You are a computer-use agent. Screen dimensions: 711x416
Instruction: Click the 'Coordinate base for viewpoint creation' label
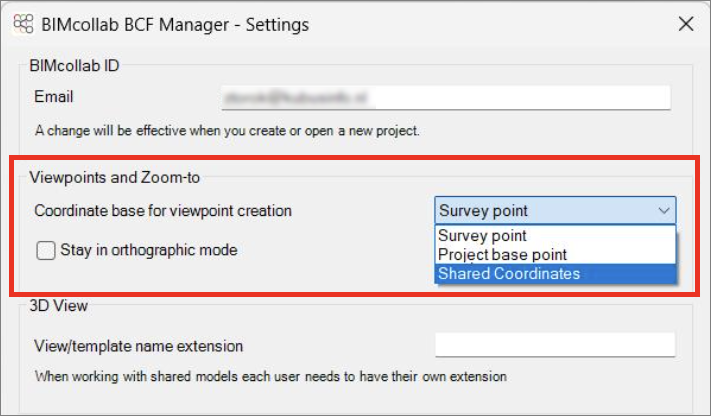[x=163, y=211]
